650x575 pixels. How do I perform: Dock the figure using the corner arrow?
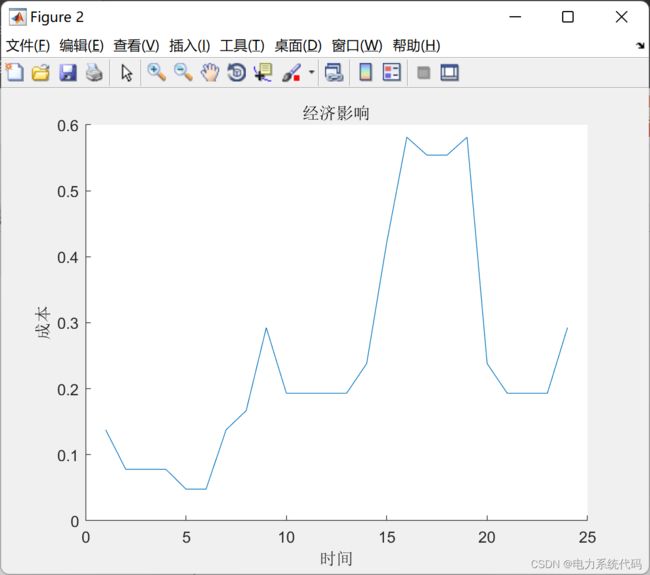coord(640,46)
